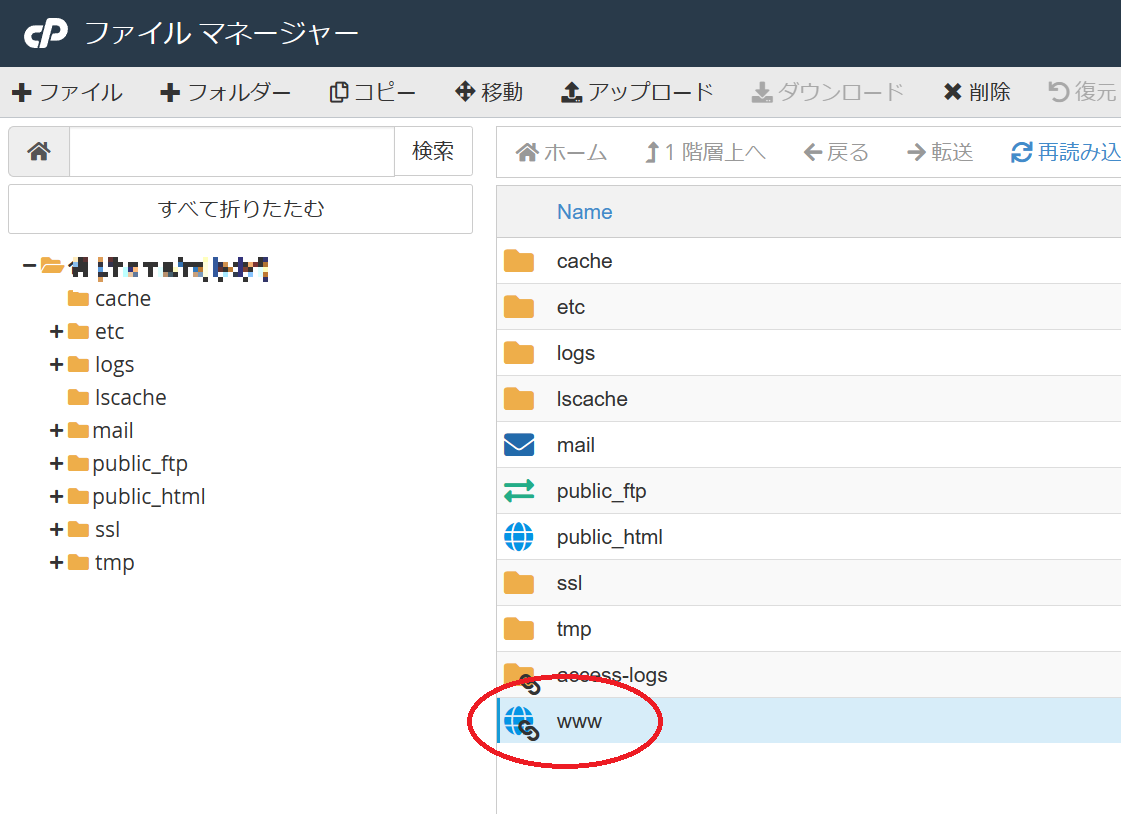The height and width of the screenshot is (814, 1121).
Task: Click the public_ftp transfer arrows icon
Action: [519, 491]
